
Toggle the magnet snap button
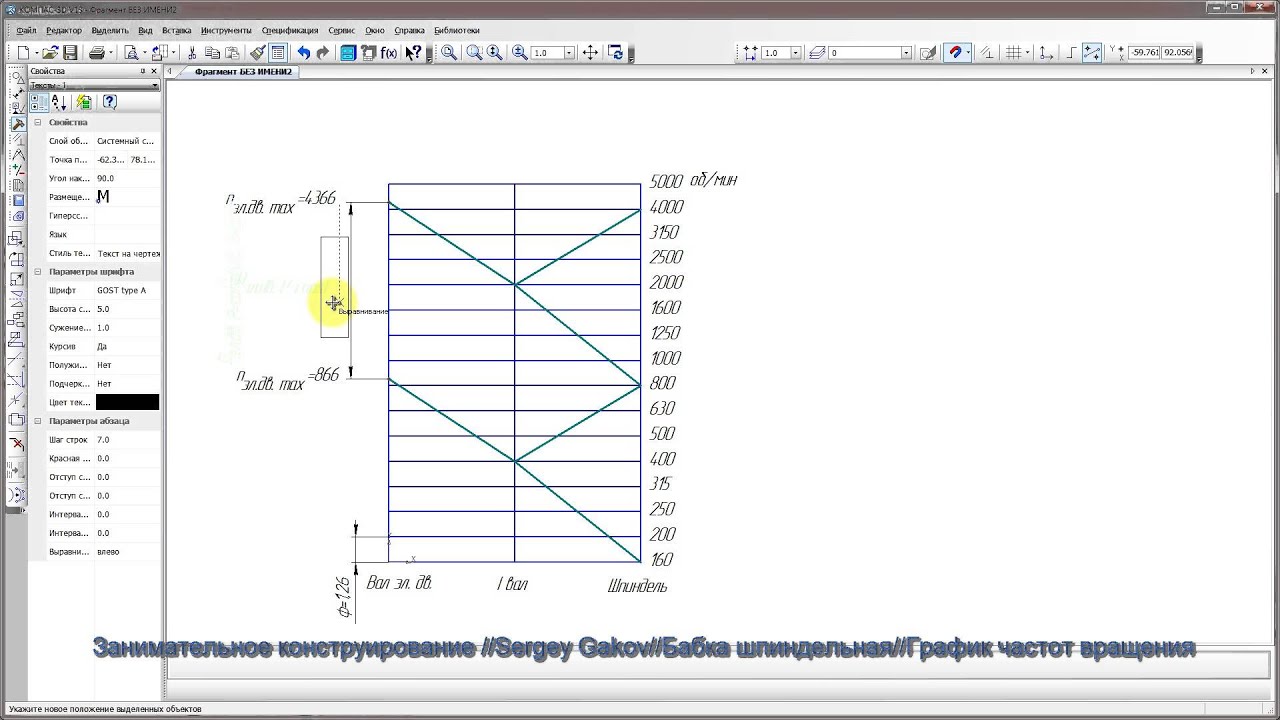(x=954, y=52)
